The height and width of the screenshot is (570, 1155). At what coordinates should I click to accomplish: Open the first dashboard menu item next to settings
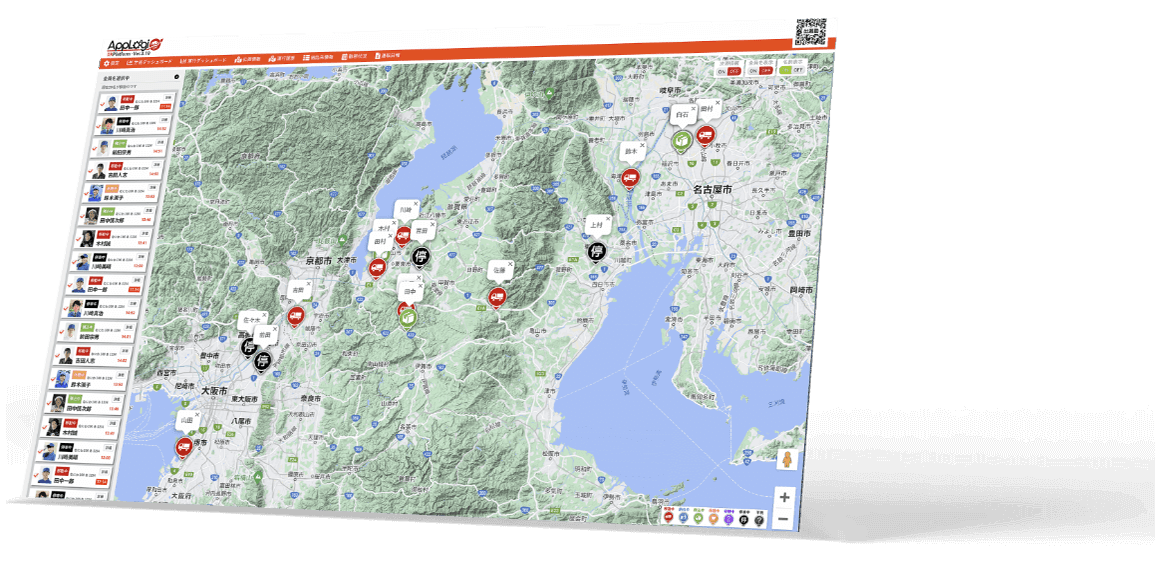[x=150, y=63]
